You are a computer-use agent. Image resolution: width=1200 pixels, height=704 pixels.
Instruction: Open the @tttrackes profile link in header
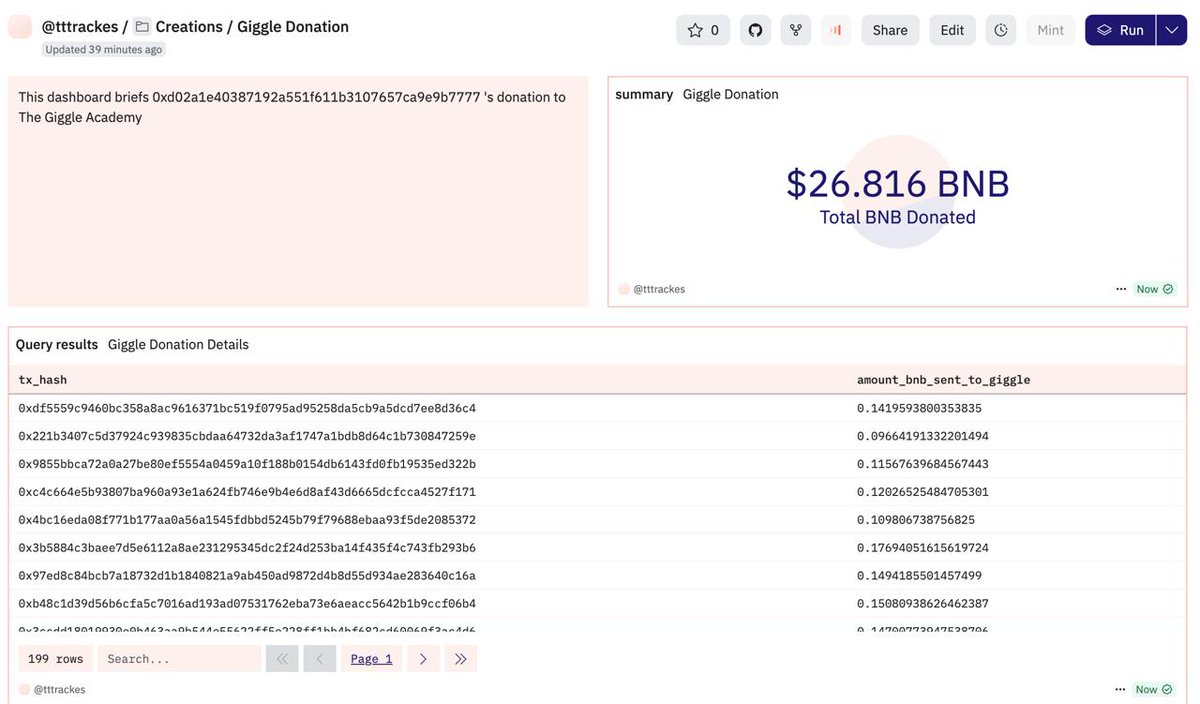coord(80,27)
